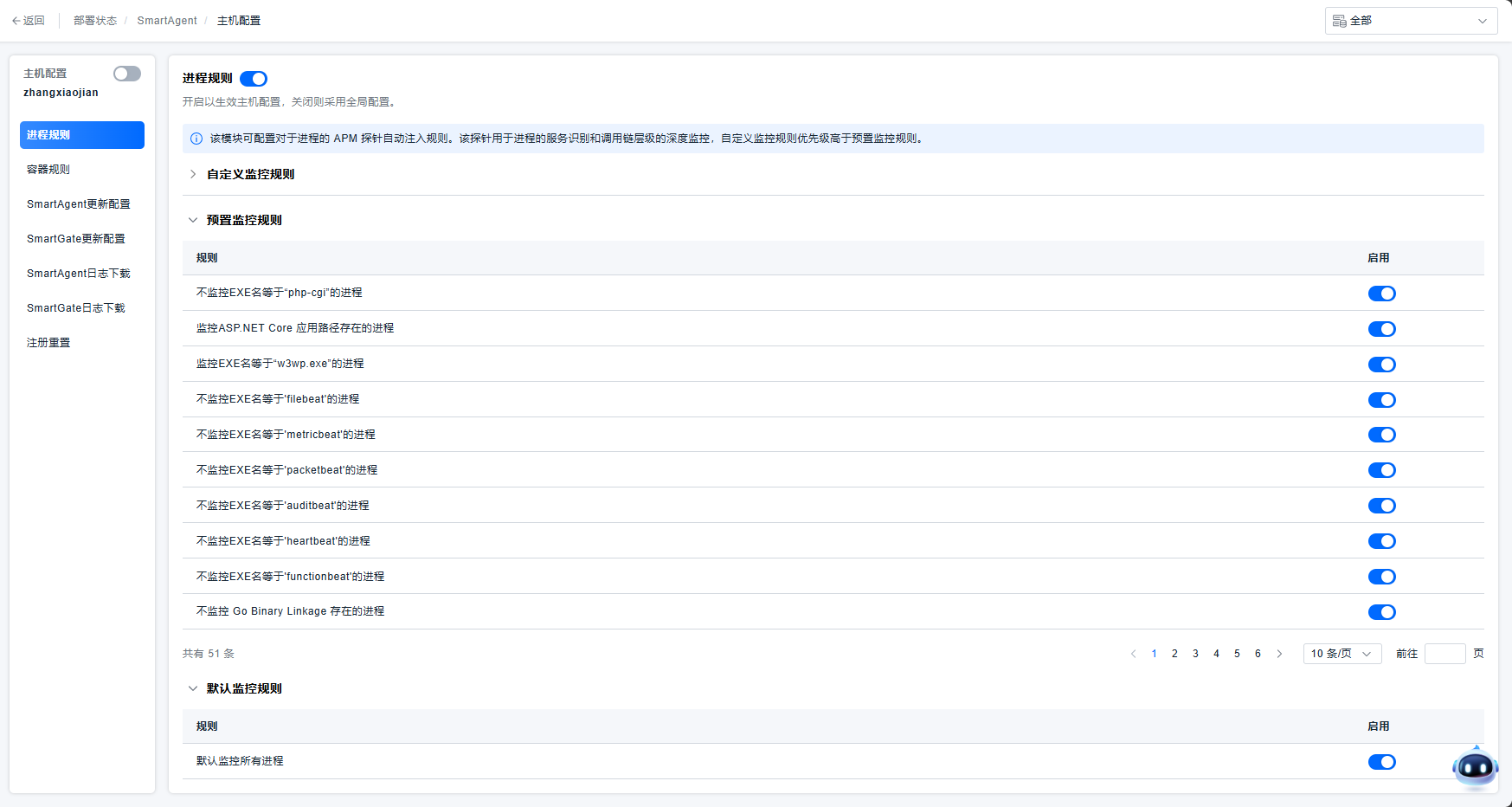
Task: Click the previous page left arrow
Action: tap(1133, 654)
